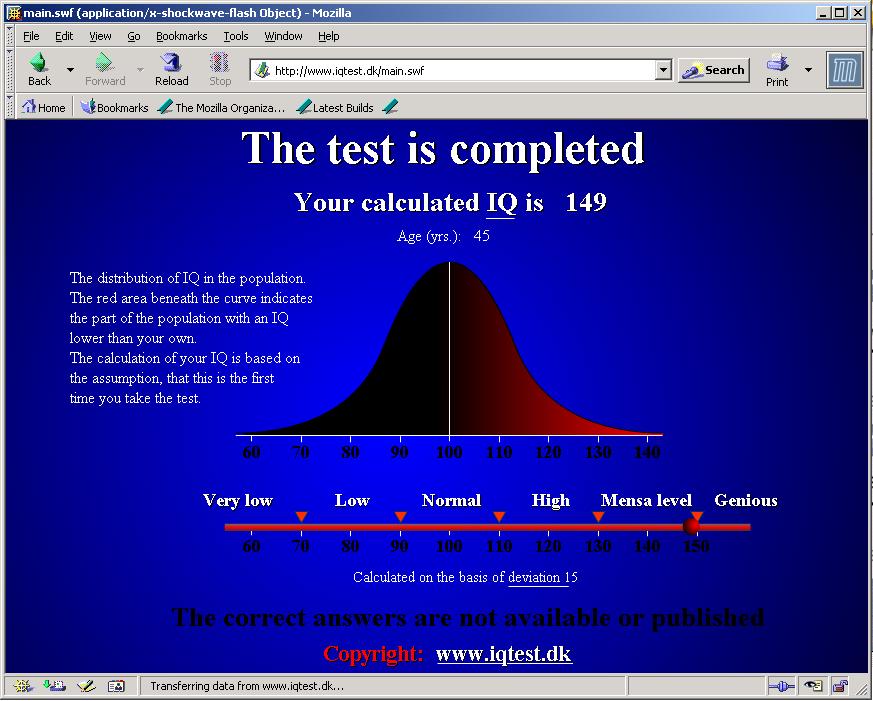This screenshot has height=701, width=873.
Task: Print the page with the Print icon
Action: (x=777, y=69)
